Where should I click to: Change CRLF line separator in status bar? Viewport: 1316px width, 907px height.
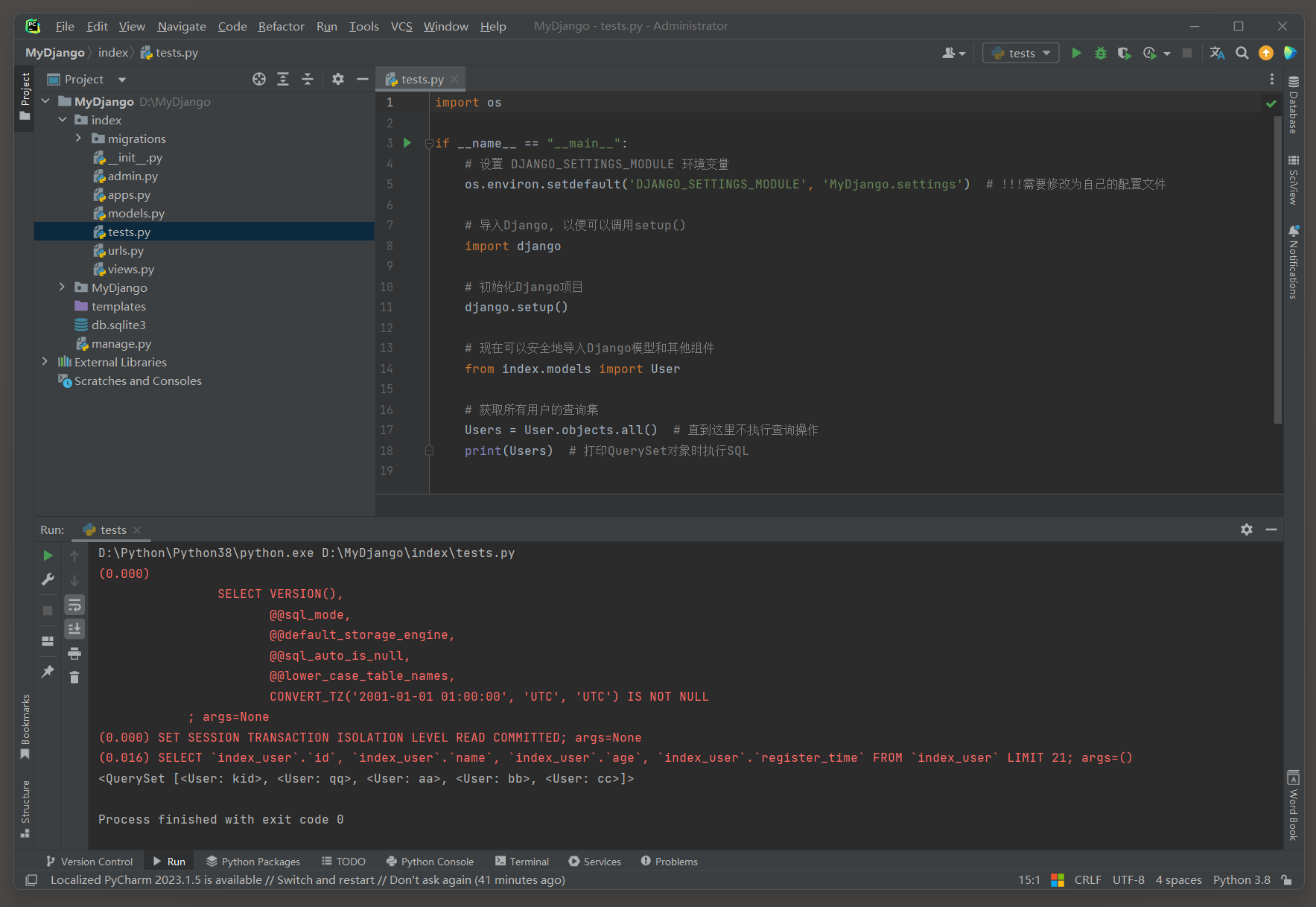coord(1087,879)
